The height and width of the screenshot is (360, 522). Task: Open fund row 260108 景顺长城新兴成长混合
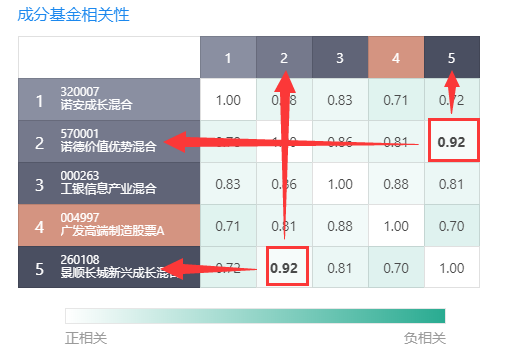109,267
